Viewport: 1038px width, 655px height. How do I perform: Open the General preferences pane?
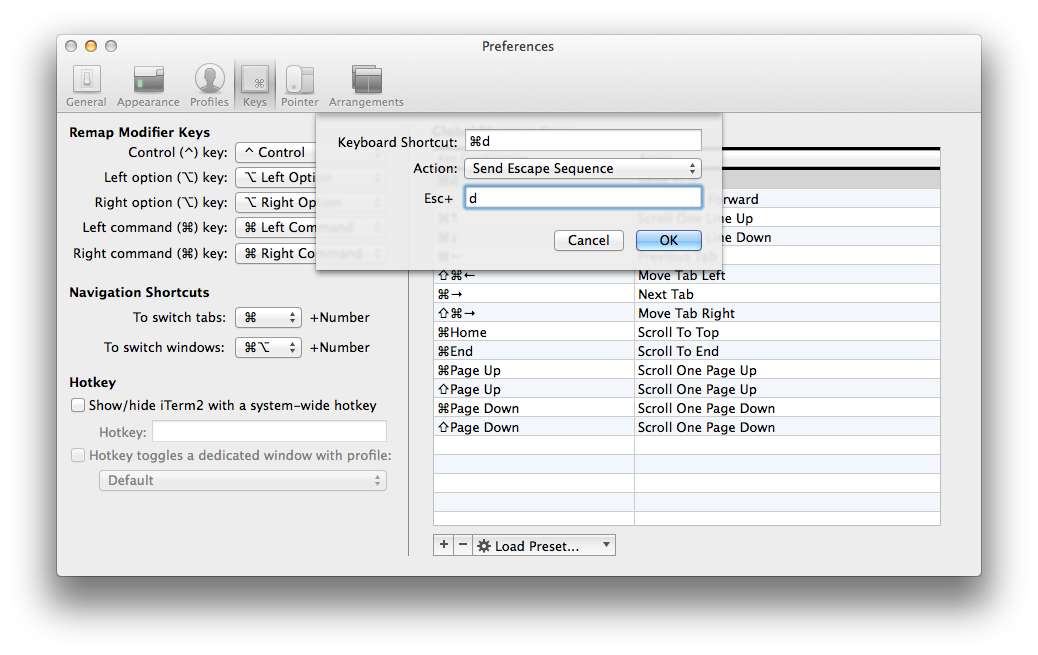[86, 86]
